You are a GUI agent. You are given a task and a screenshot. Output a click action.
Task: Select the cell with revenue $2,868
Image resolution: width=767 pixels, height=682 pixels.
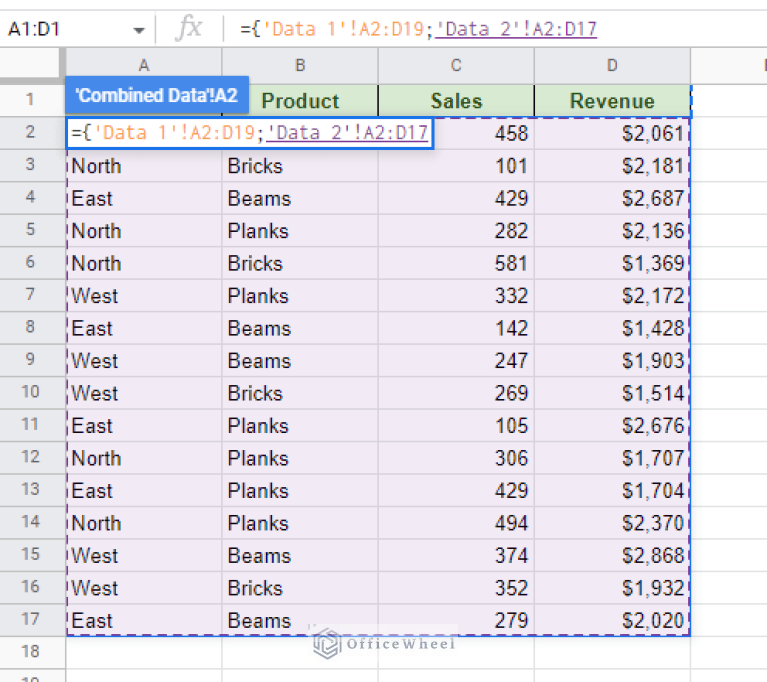pos(612,555)
